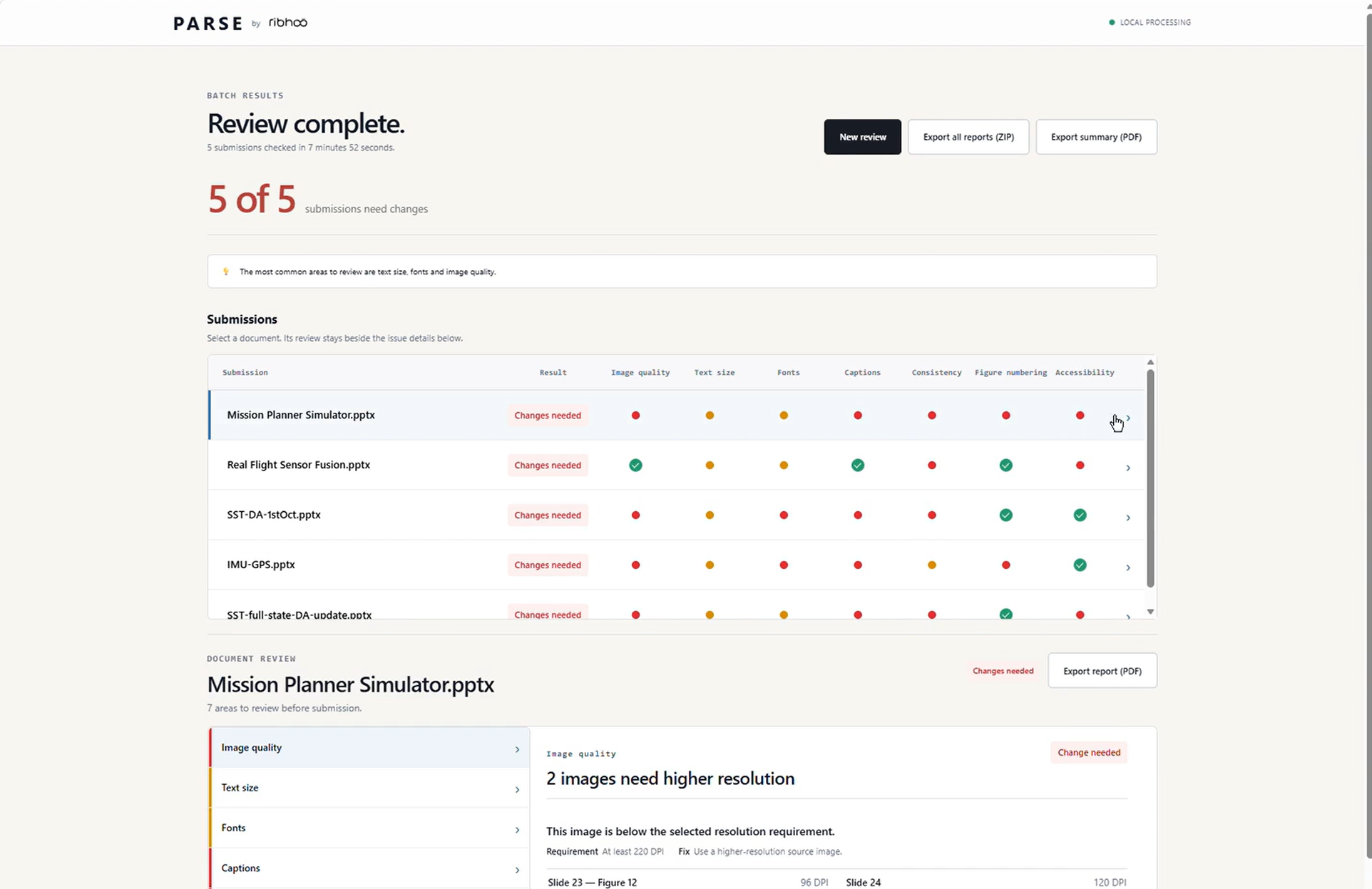Click the PARSE logo in the header
Image resolution: width=1372 pixels, height=889 pixels.
[x=208, y=24]
